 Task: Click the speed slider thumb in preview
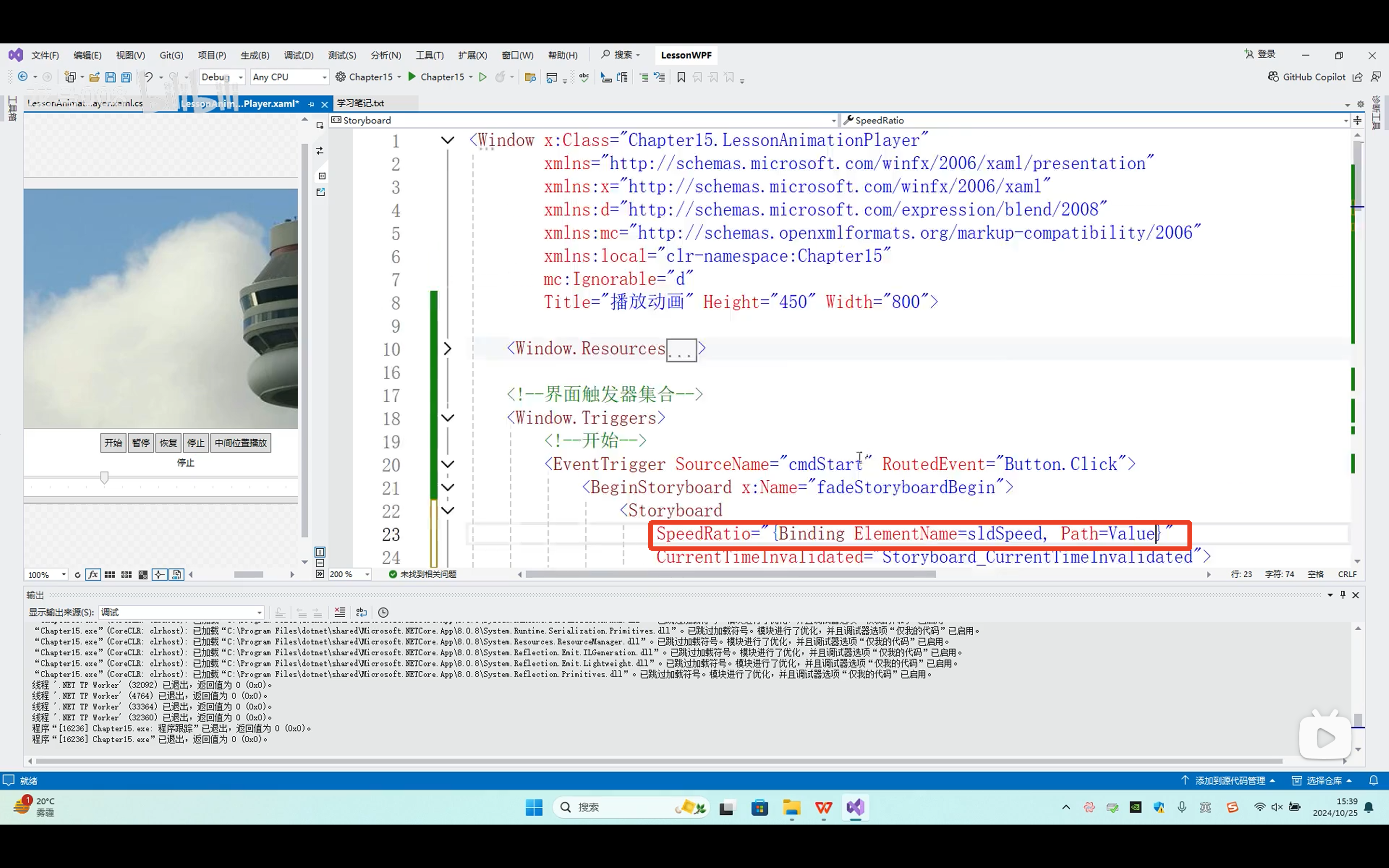pos(105,477)
